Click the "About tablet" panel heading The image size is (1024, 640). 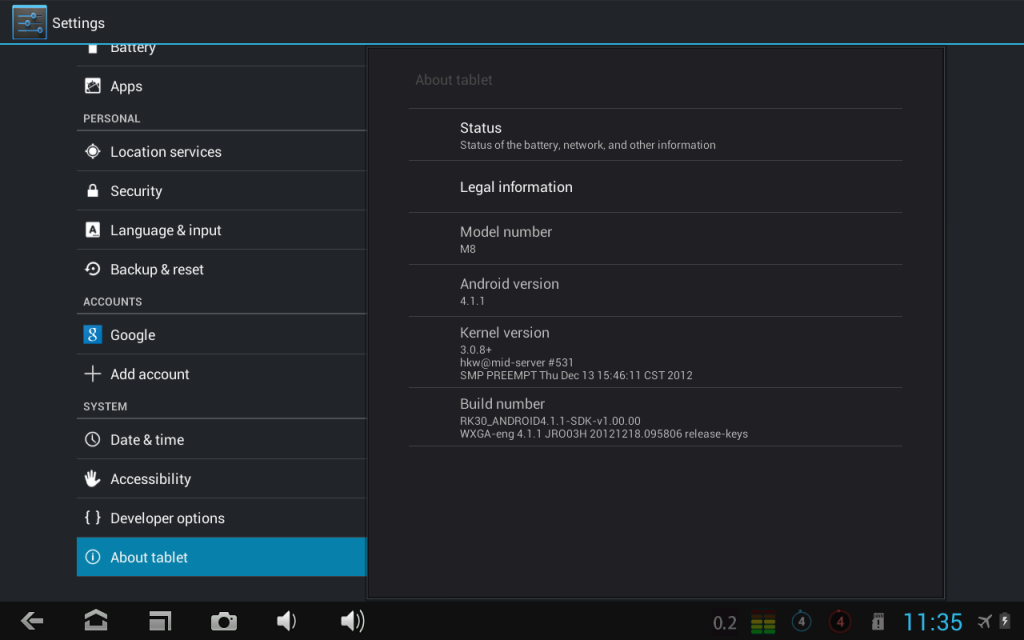[x=454, y=80]
